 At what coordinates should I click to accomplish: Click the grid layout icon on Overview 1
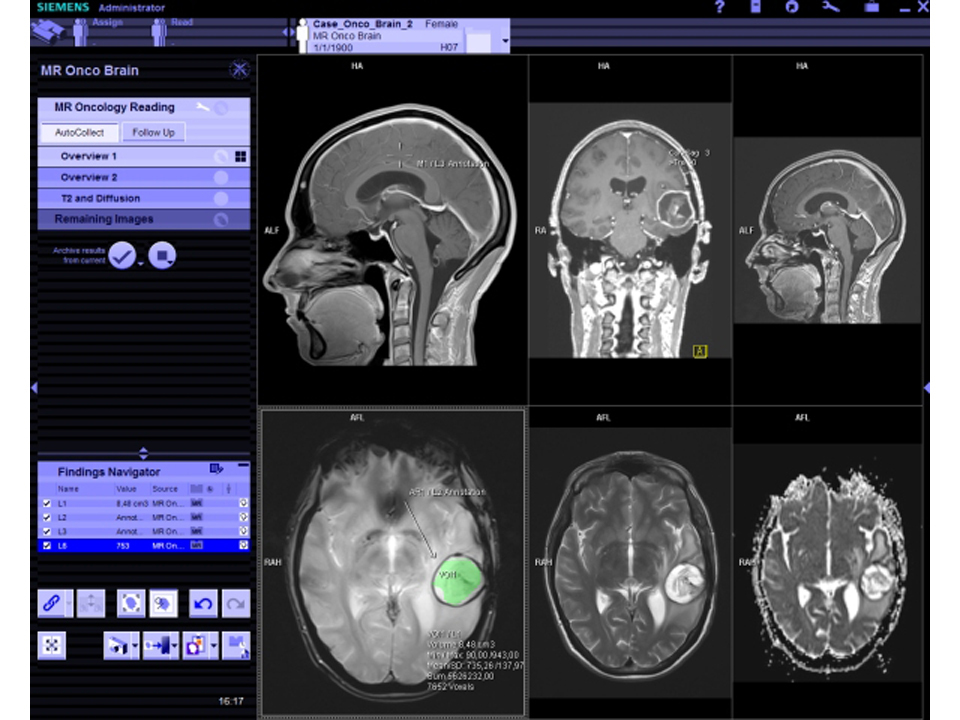[x=241, y=157]
